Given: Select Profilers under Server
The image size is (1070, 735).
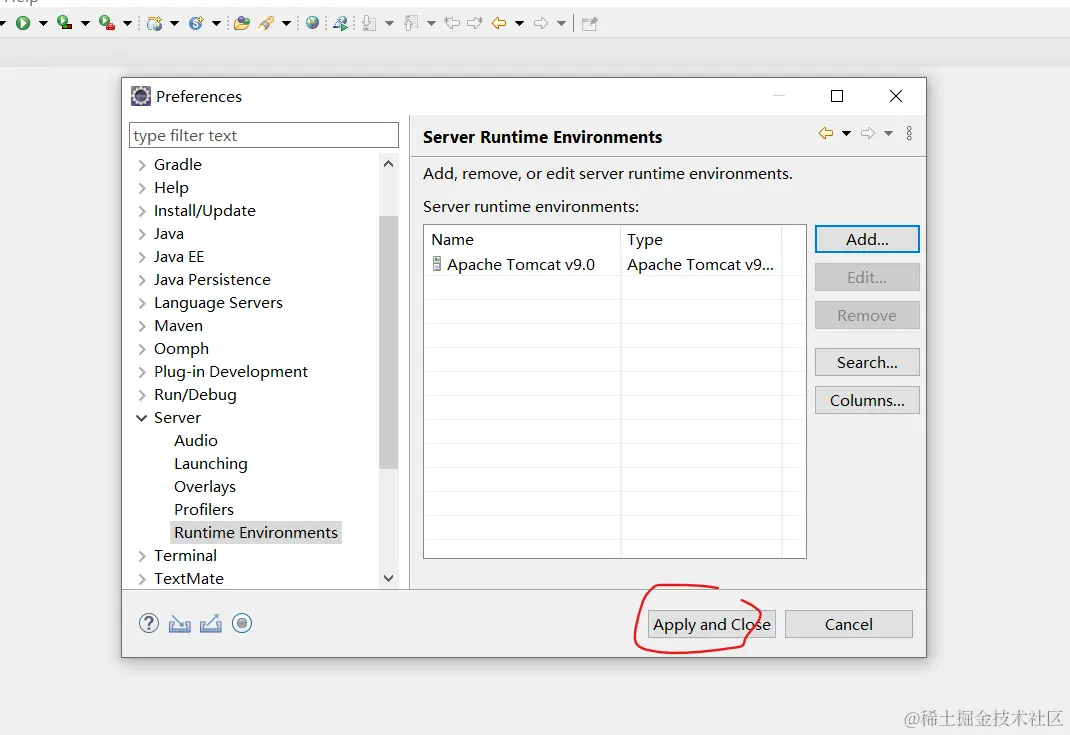Looking at the screenshot, I should 204,510.
